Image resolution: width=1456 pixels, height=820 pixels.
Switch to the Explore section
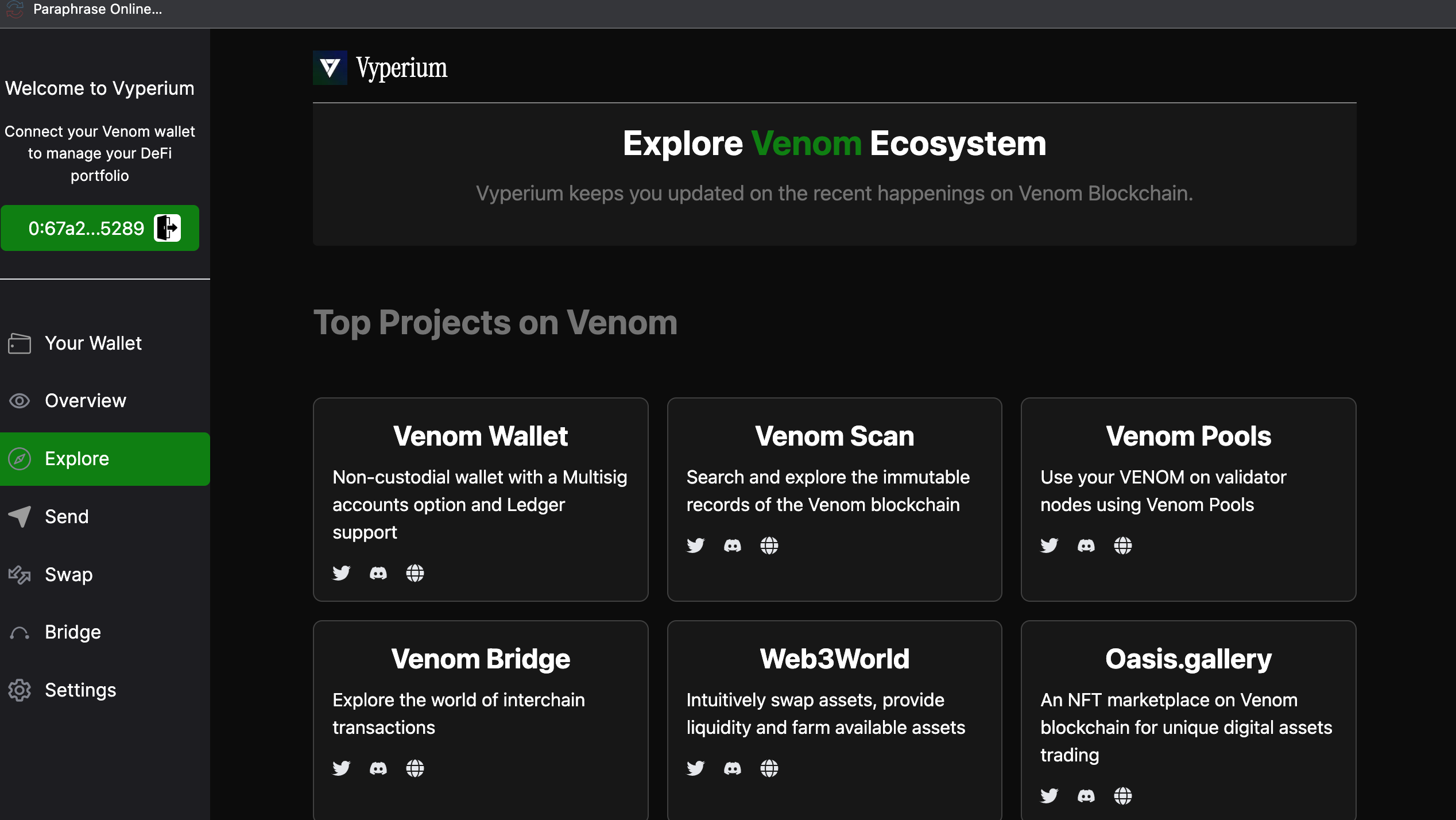76,458
